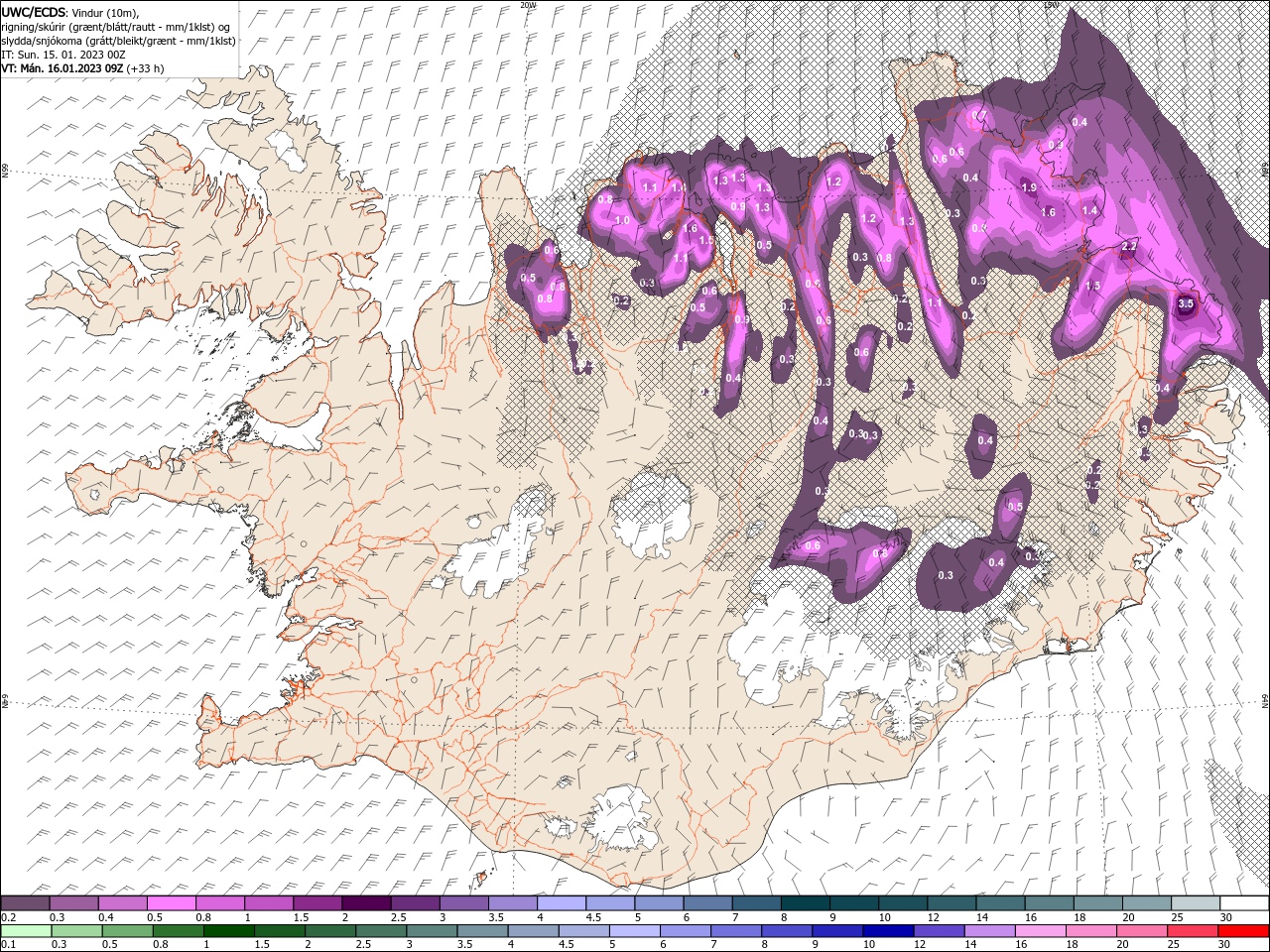Click the '1.0' snowfall value on the map
The height and width of the screenshot is (952, 1270).
623,220
